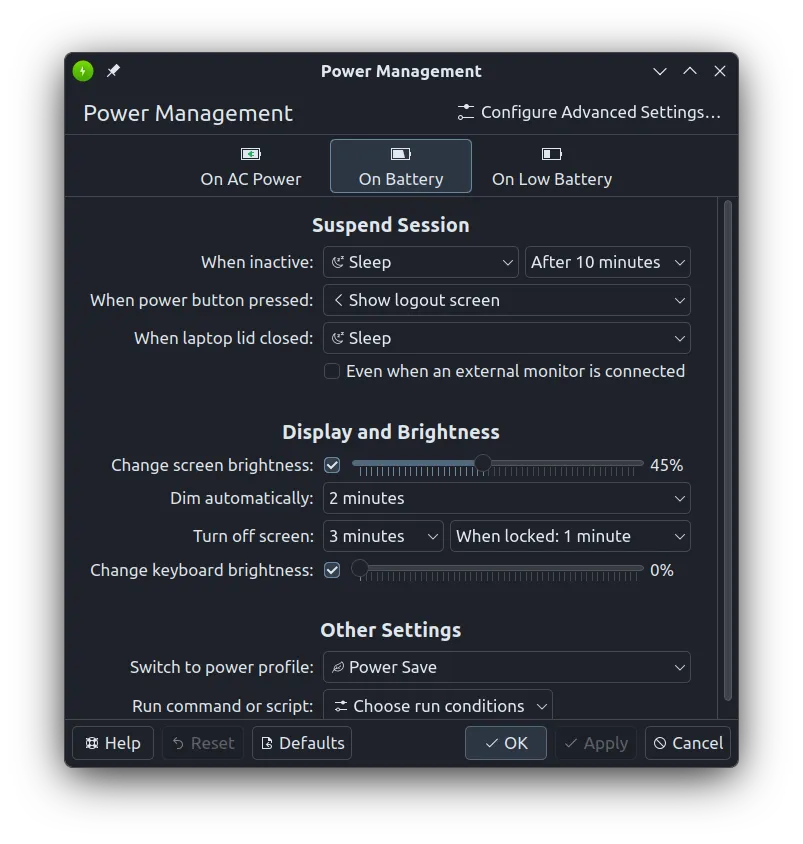Click the 45% screen brightness value
This screenshot has height=844, width=803.
[666, 465]
